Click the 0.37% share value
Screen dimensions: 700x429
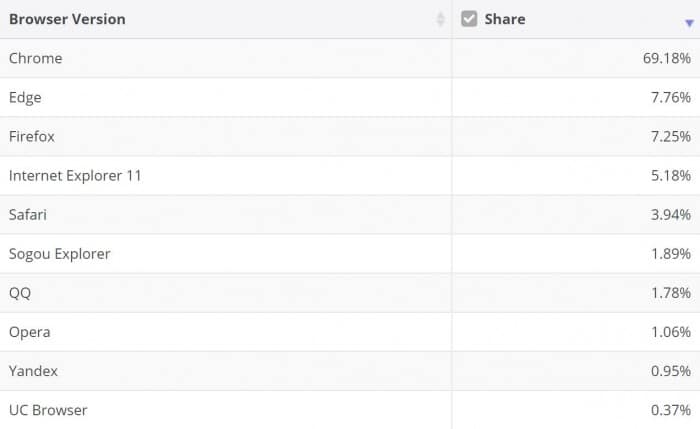tap(670, 409)
